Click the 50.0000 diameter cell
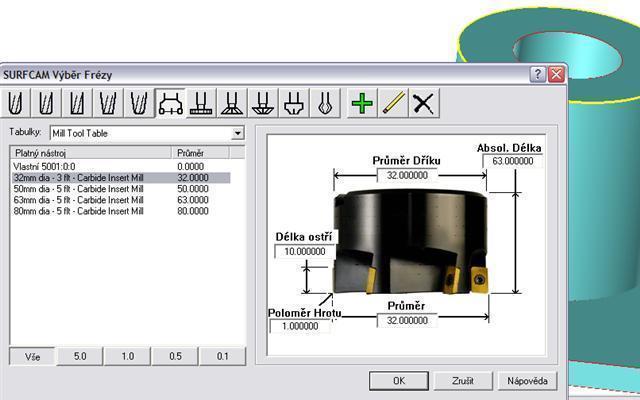 pyautogui.click(x=193, y=189)
